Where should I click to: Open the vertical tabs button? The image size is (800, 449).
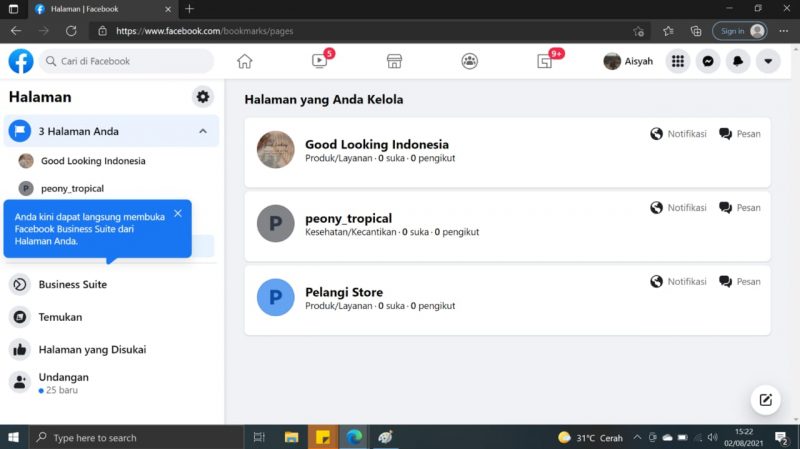pyautogui.click(x=13, y=9)
